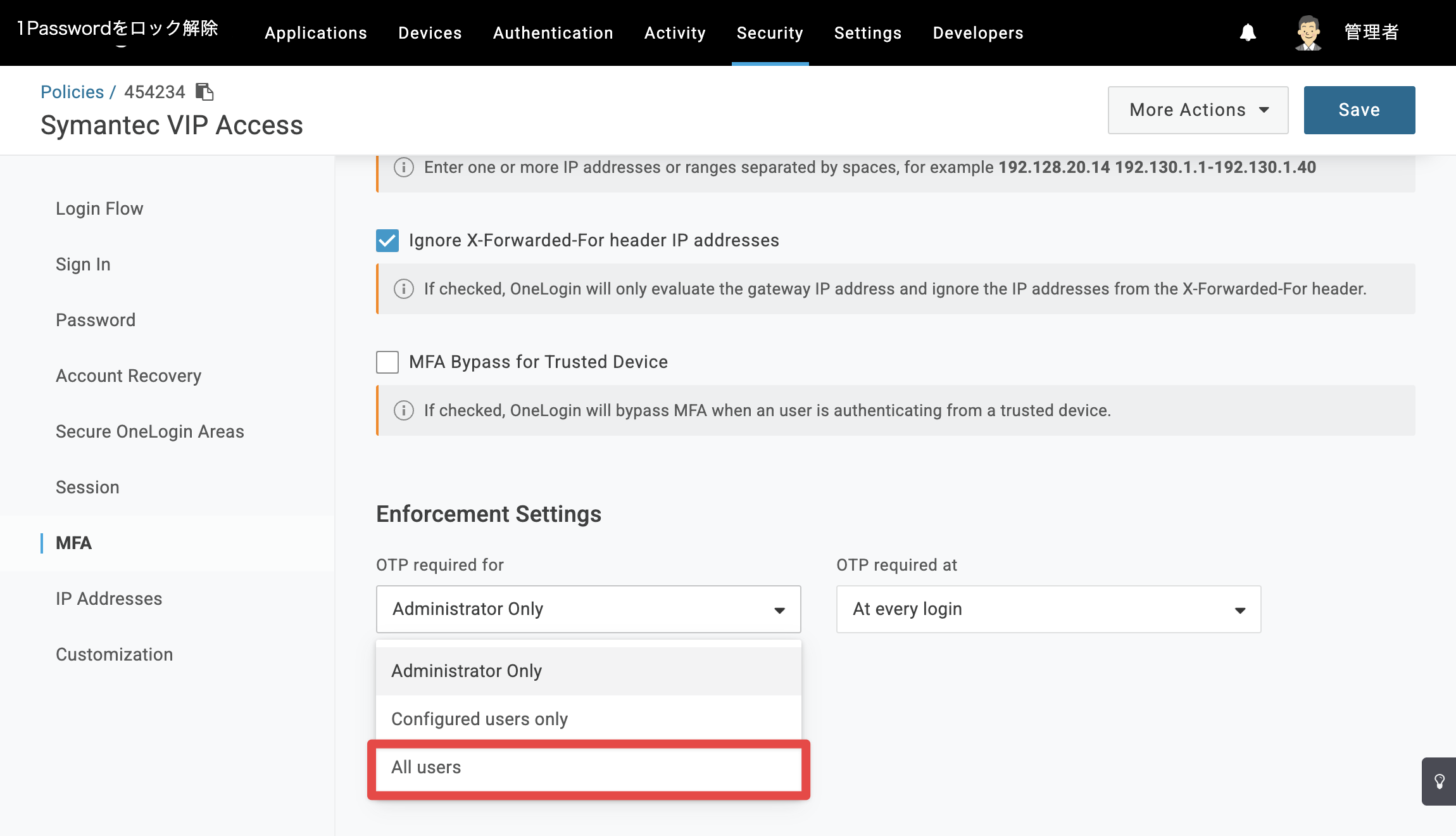Open the OTP required for dropdown

[589, 609]
